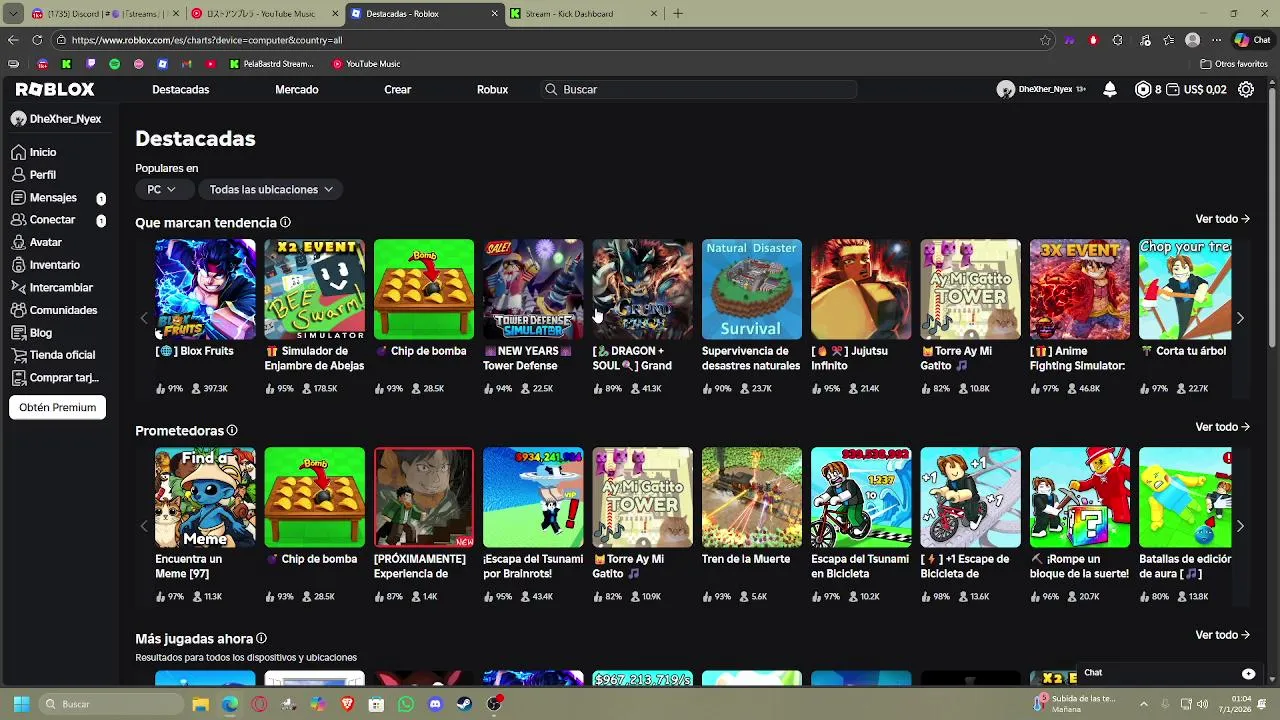Viewport: 1280px width, 720px height.
Task: Open browser extensions puzzle icon
Action: tap(1117, 40)
